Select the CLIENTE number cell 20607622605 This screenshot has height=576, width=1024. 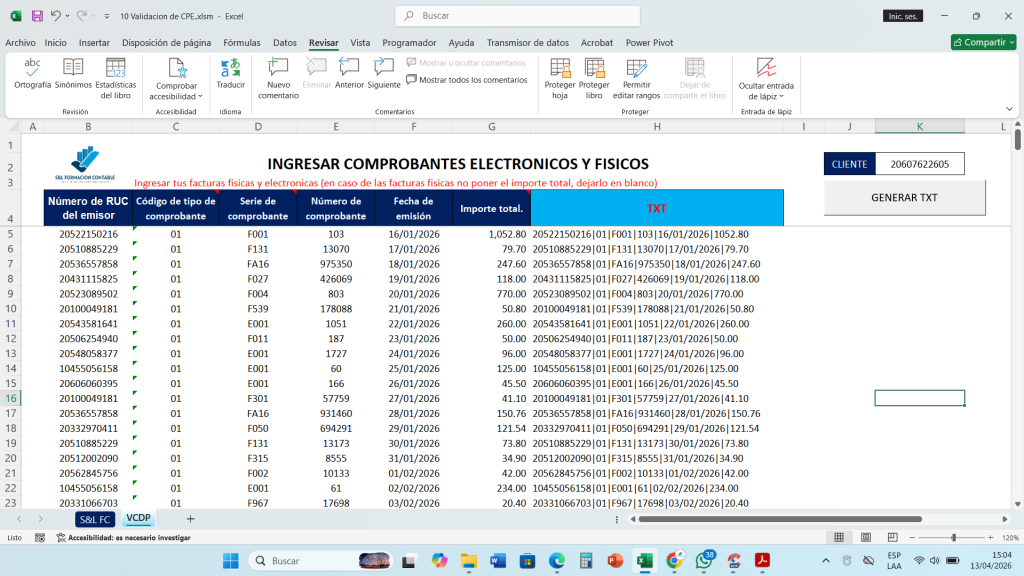[920, 163]
